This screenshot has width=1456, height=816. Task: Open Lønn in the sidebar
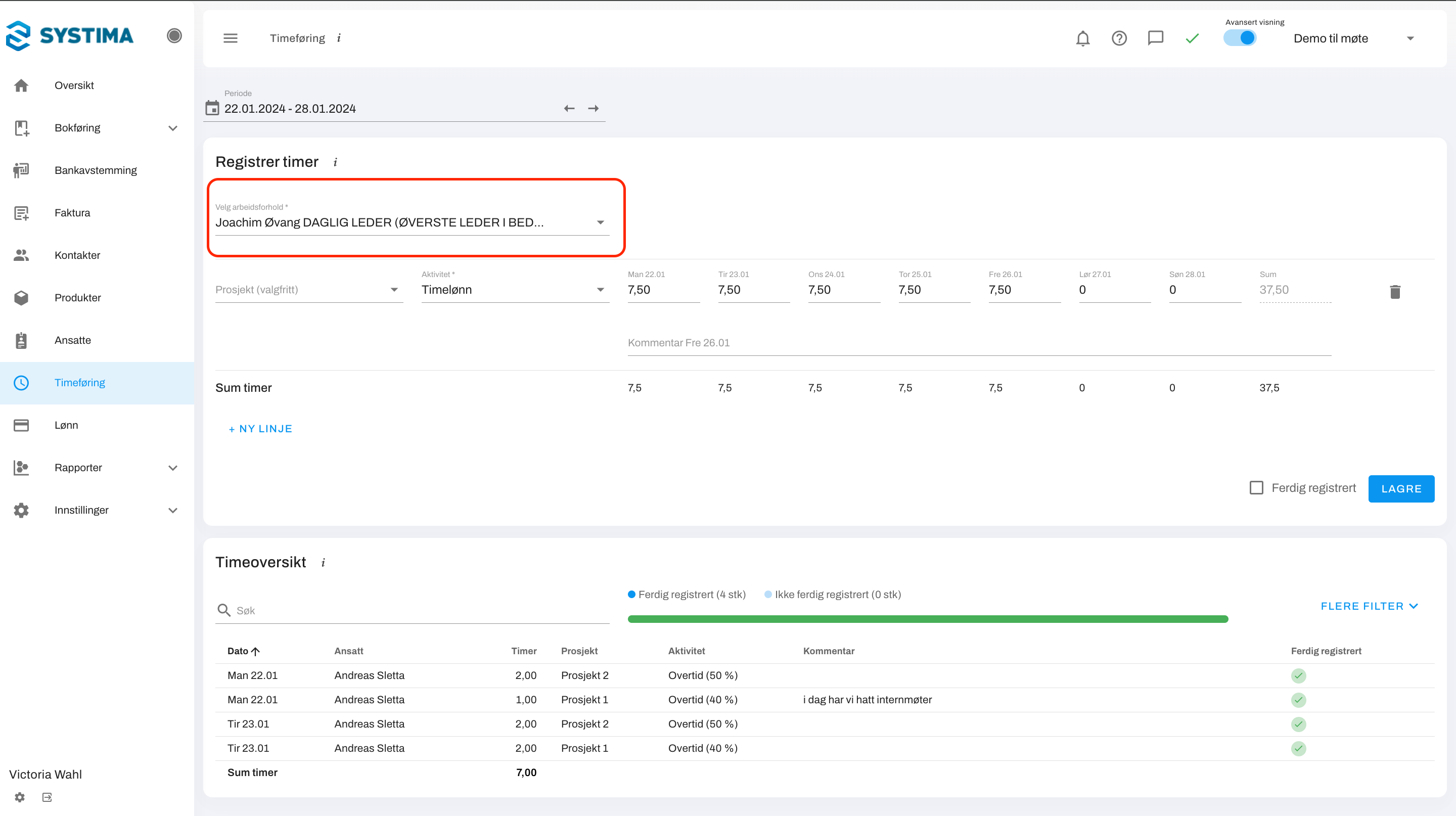(66, 425)
